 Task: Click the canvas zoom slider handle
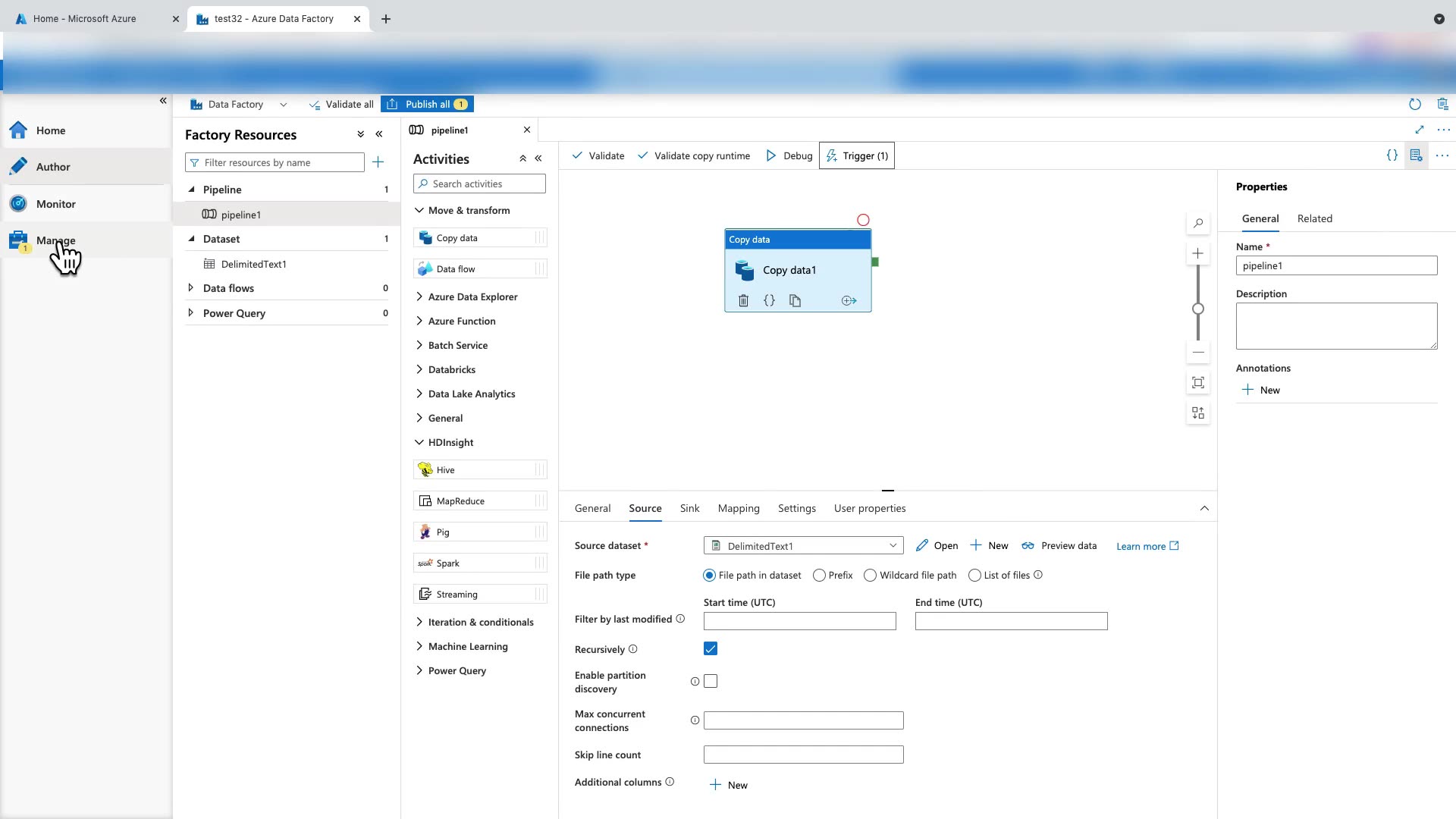tap(1197, 309)
